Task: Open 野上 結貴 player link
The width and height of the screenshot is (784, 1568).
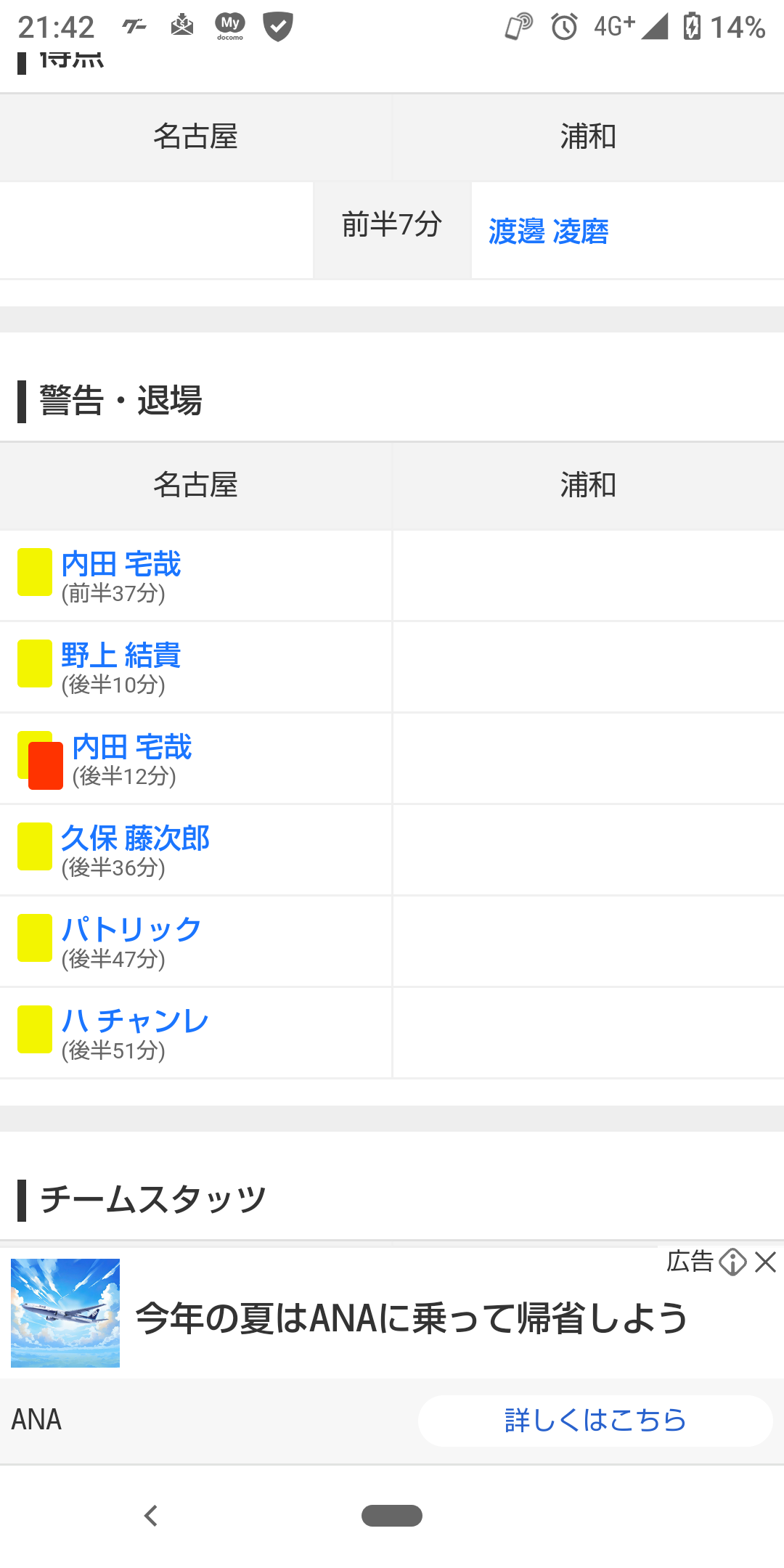Action: [121, 656]
